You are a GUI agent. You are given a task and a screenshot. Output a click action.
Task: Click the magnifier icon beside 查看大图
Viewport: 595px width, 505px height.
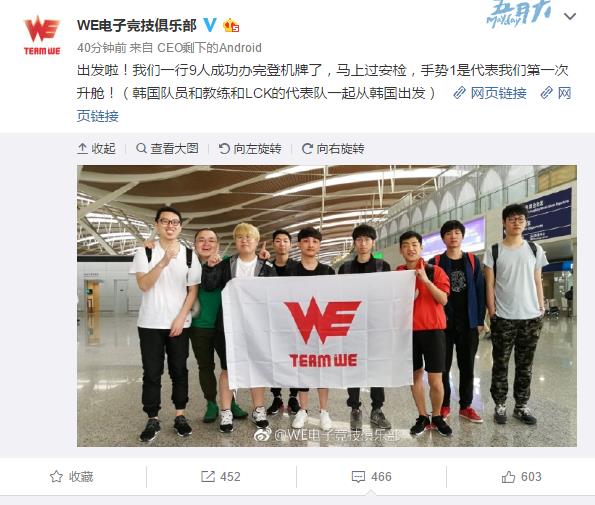(142, 148)
